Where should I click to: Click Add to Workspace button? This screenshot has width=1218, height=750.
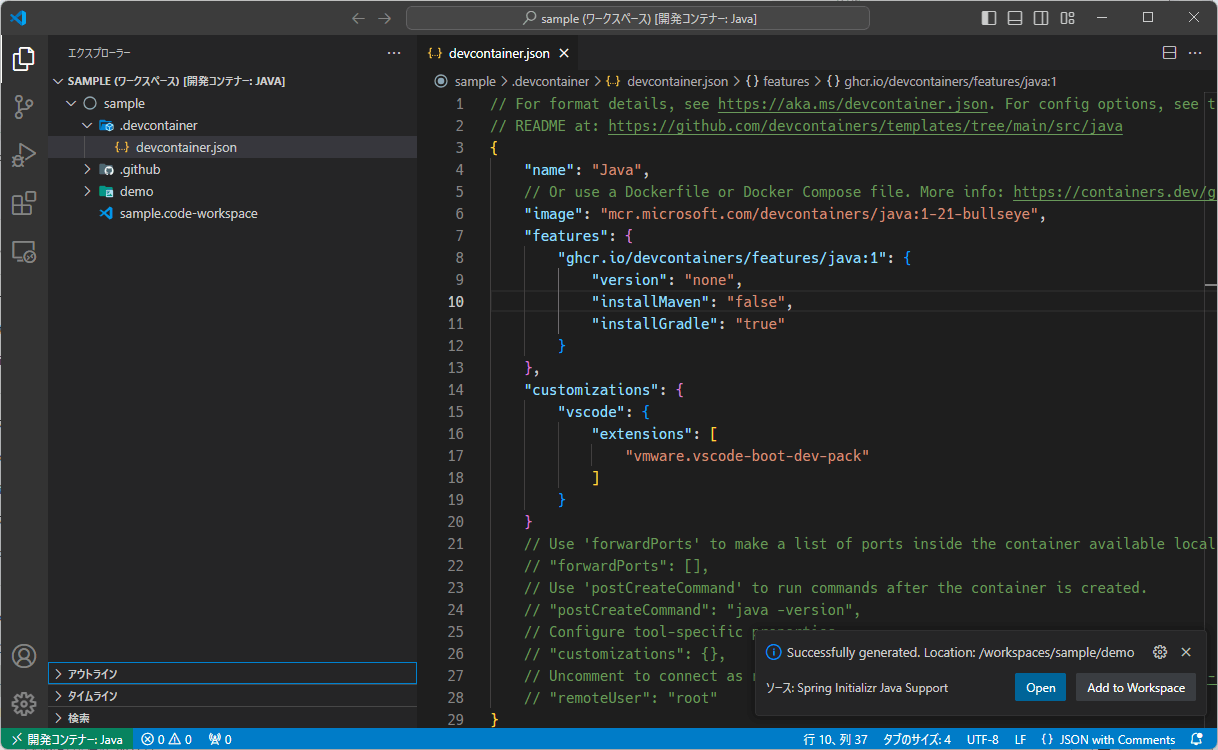pos(1136,687)
